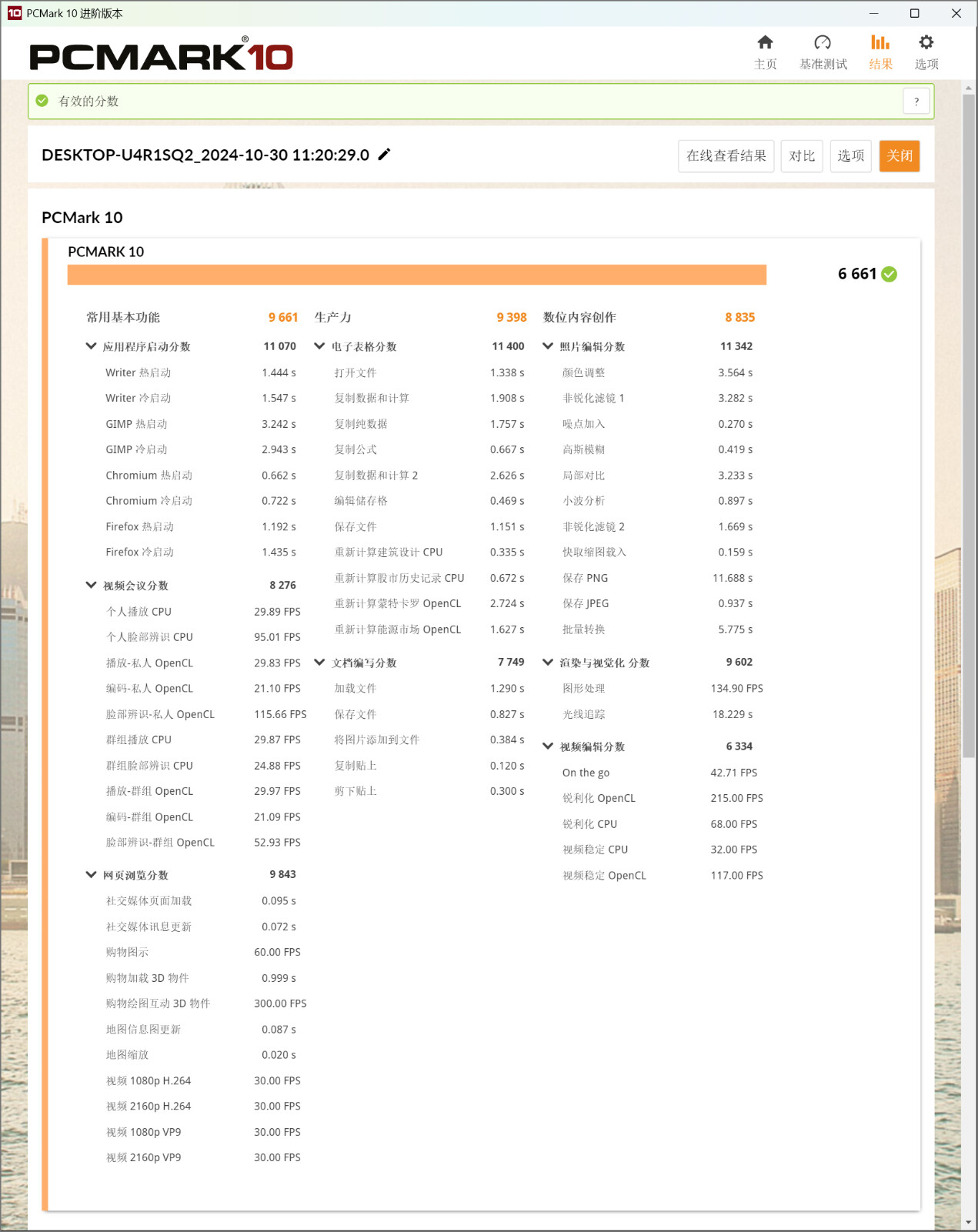Screen dimensions: 978x1232
Task: Select the Results bar chart icon
Action: (880, 43)
